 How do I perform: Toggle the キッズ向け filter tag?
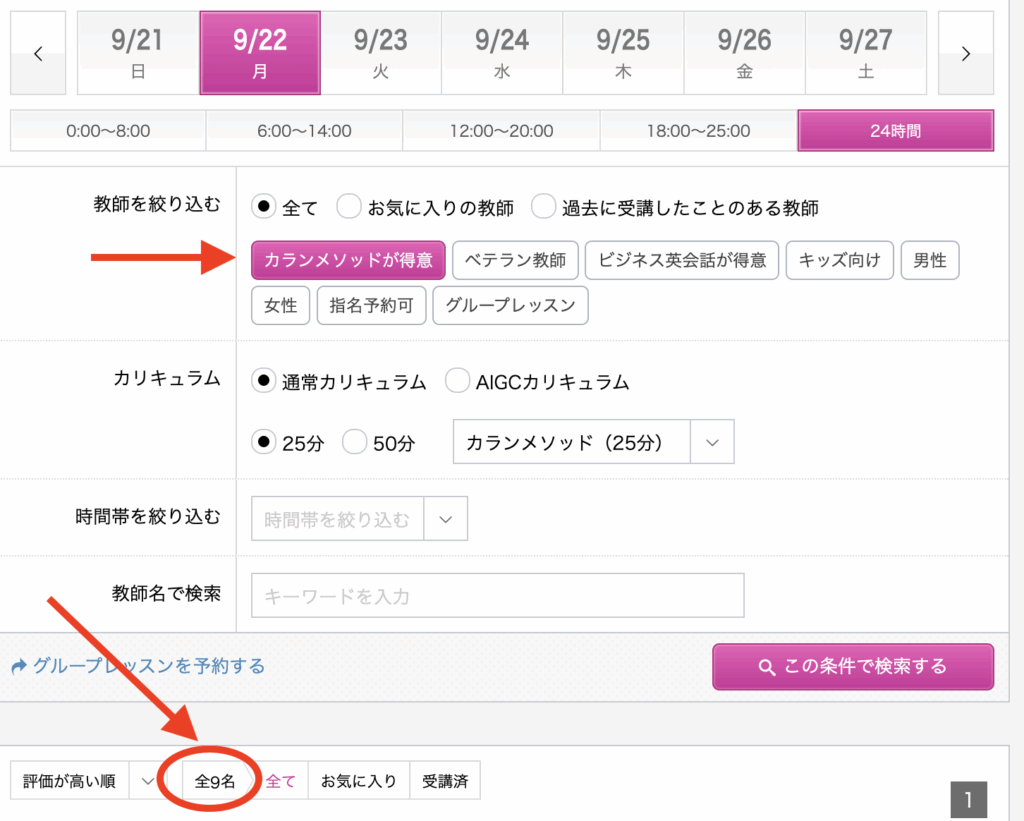(x=839, y=260)
